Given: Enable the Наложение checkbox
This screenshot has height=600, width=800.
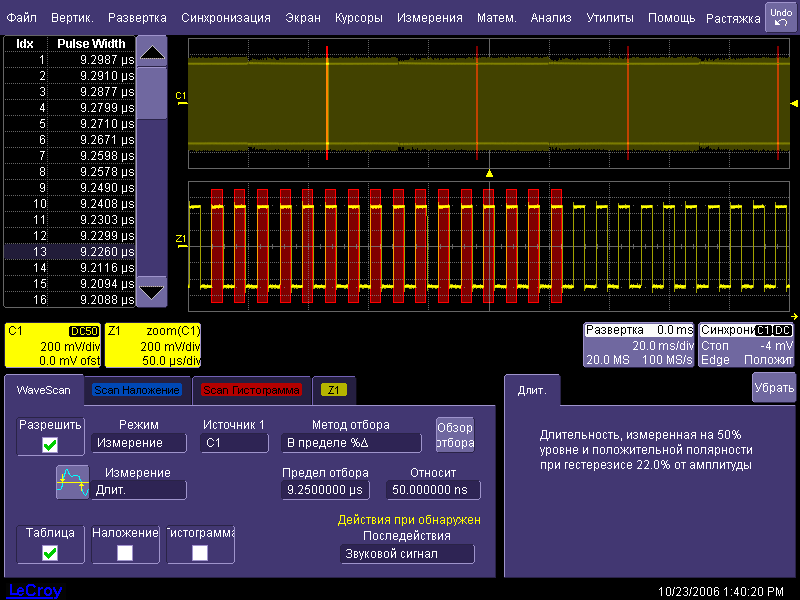Looking at the screenshot, I should [125, 552].
